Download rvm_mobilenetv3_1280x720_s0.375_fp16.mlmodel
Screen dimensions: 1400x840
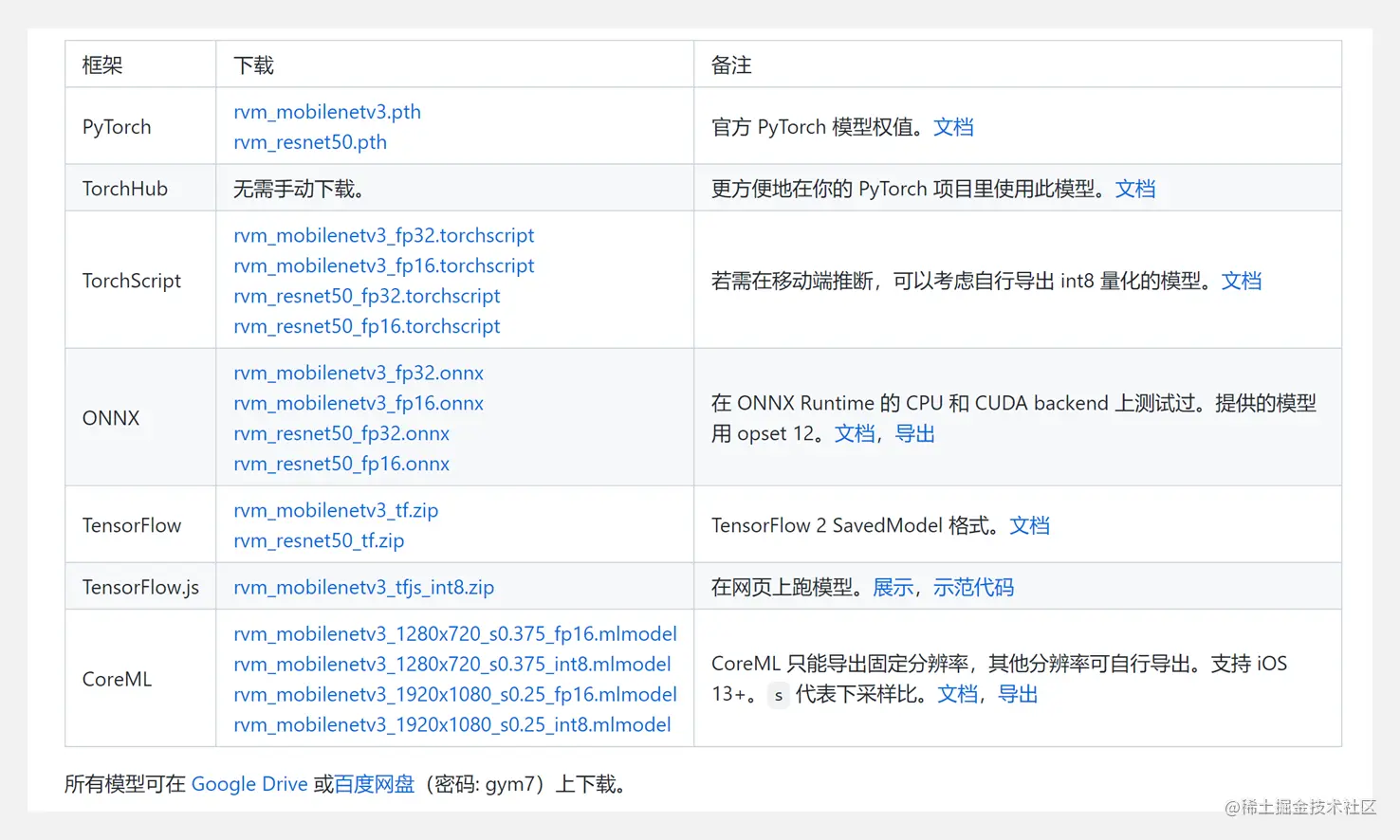(455, 633)
